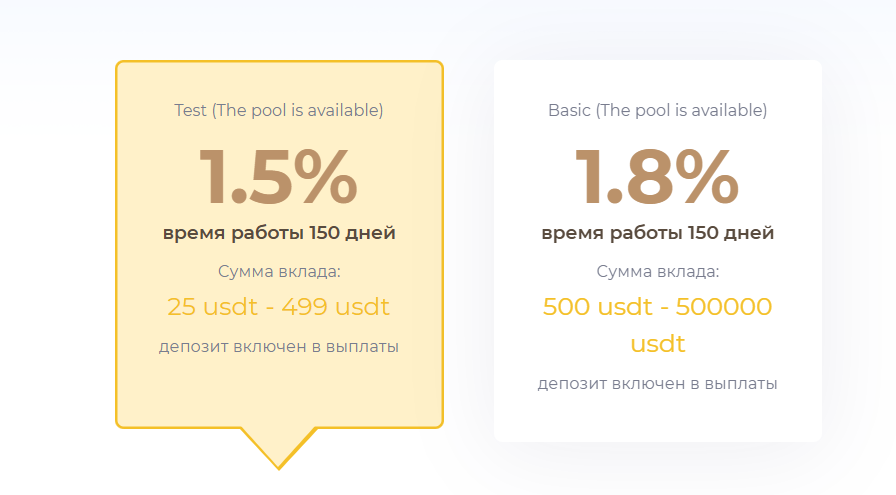Viewport: 896px width, 495px height.
Task: Click 'Сумма вклада:' label in Basic card
Action: click(658, 271)
